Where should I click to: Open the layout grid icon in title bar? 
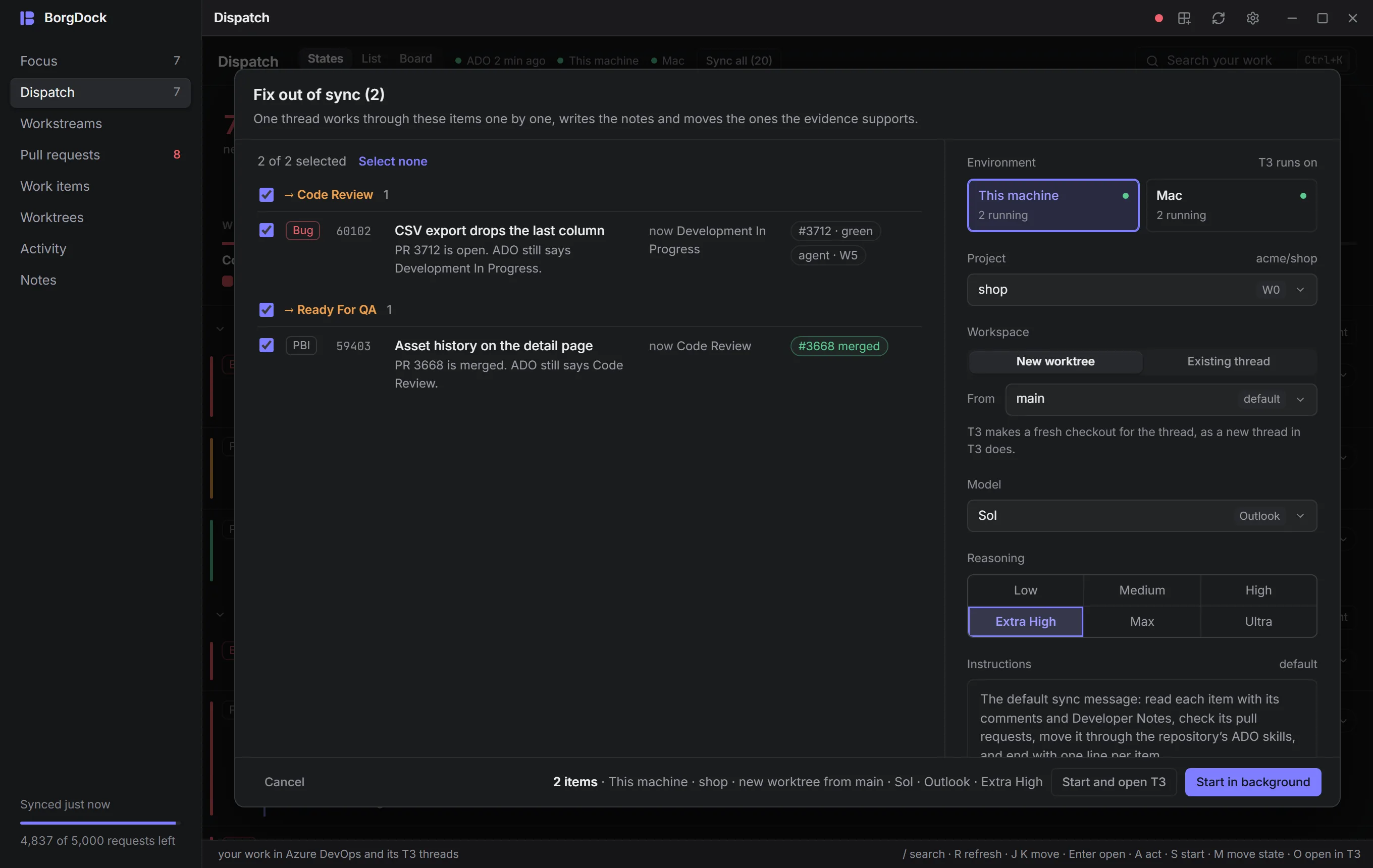pyautogui.click(x=1184, y=18)
